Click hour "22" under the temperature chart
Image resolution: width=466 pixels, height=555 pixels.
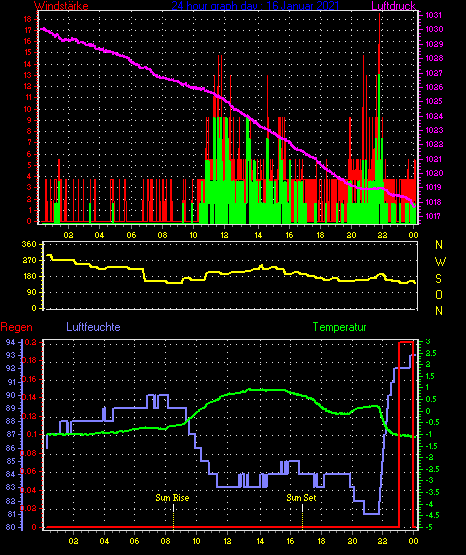click(x=382, y=541)
